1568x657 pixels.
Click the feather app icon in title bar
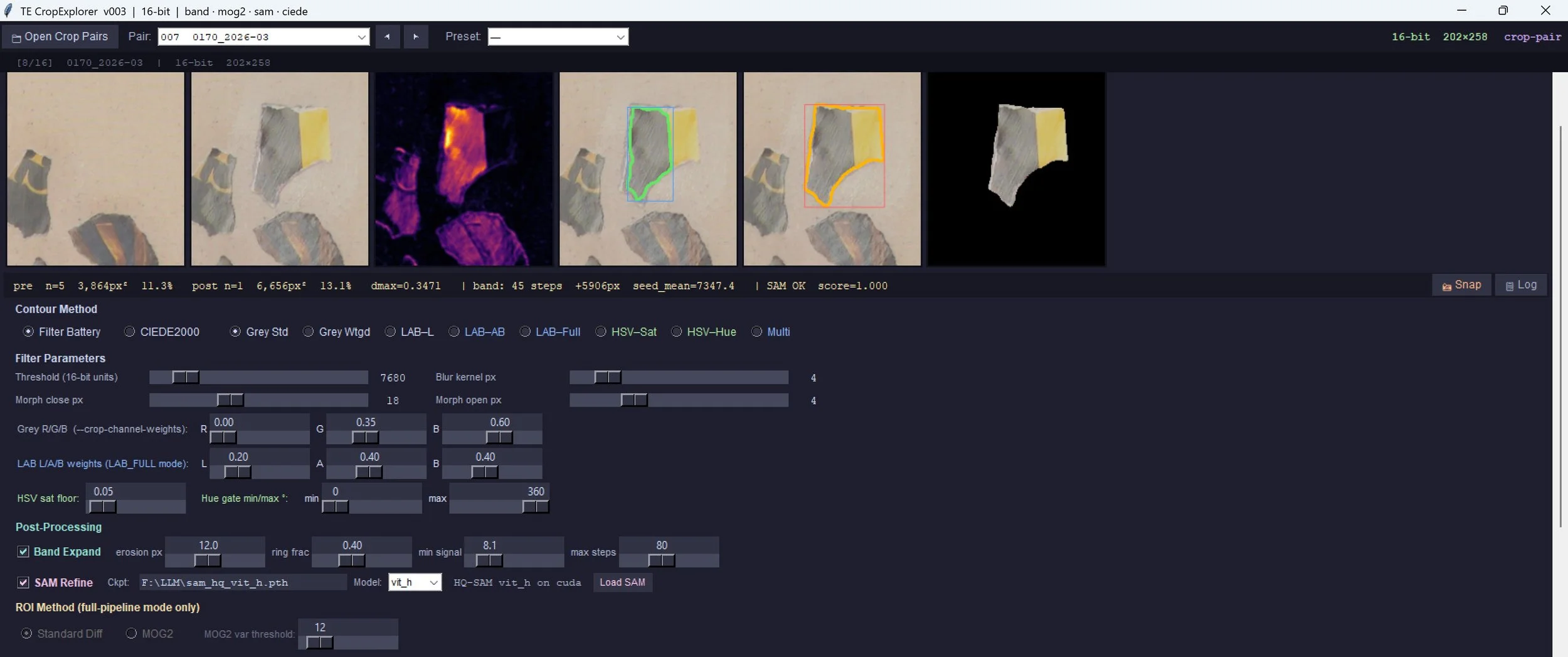click(9, 11)
